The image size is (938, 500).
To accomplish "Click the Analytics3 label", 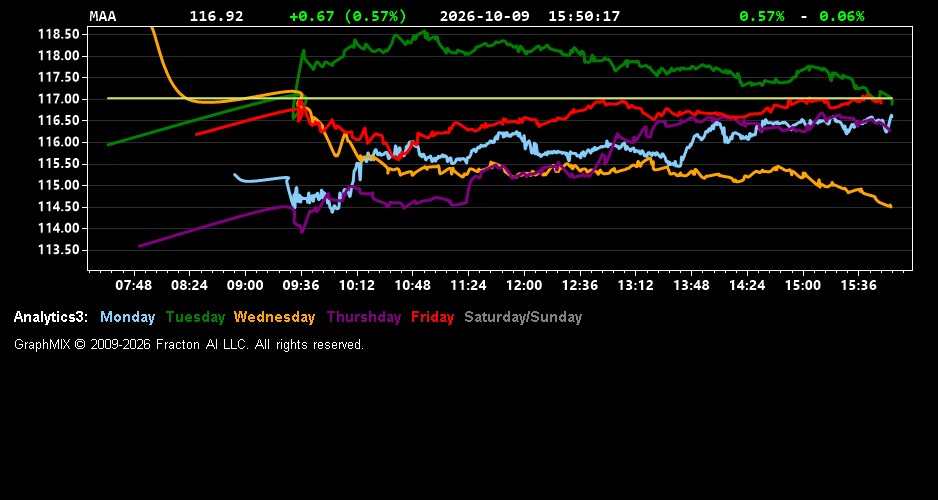I will [51, 317].
